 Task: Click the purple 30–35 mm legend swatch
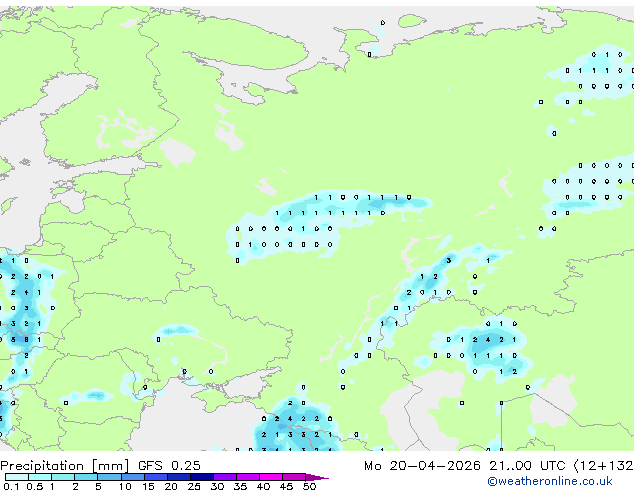tap(225, 477)
